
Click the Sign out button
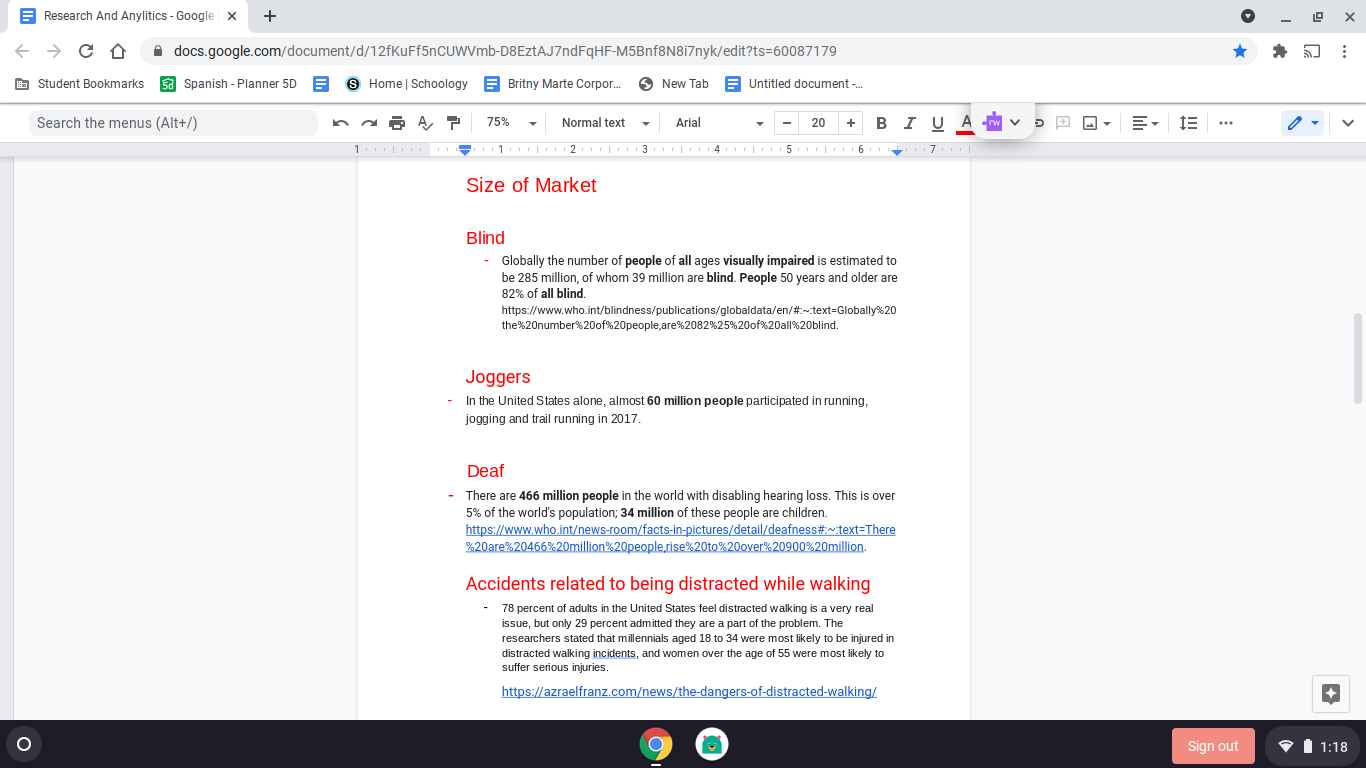click(x=1213, y=746)
